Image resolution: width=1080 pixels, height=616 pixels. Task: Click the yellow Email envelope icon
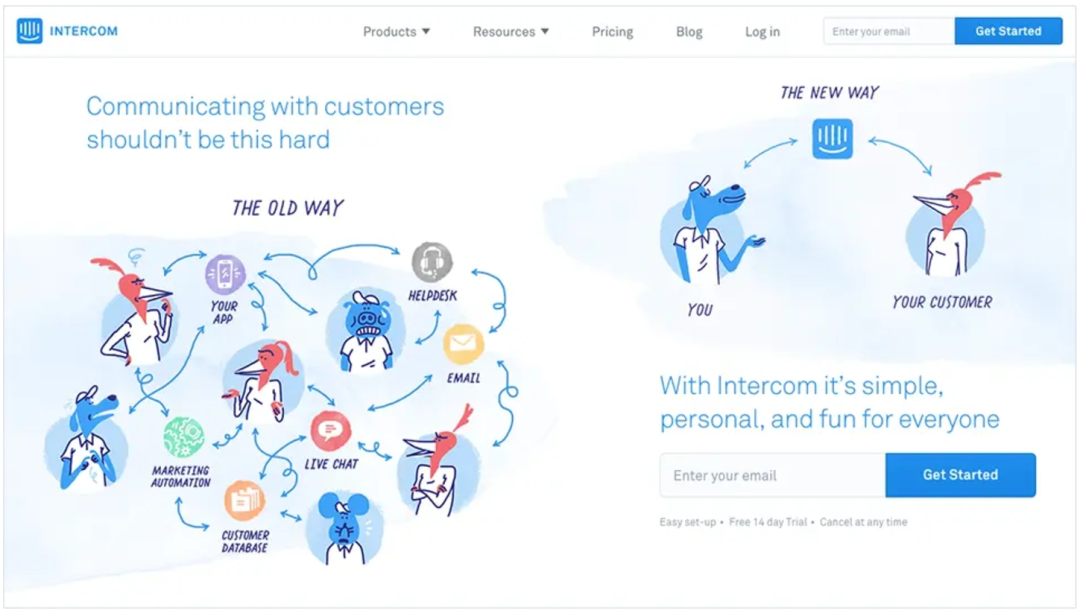463,344
